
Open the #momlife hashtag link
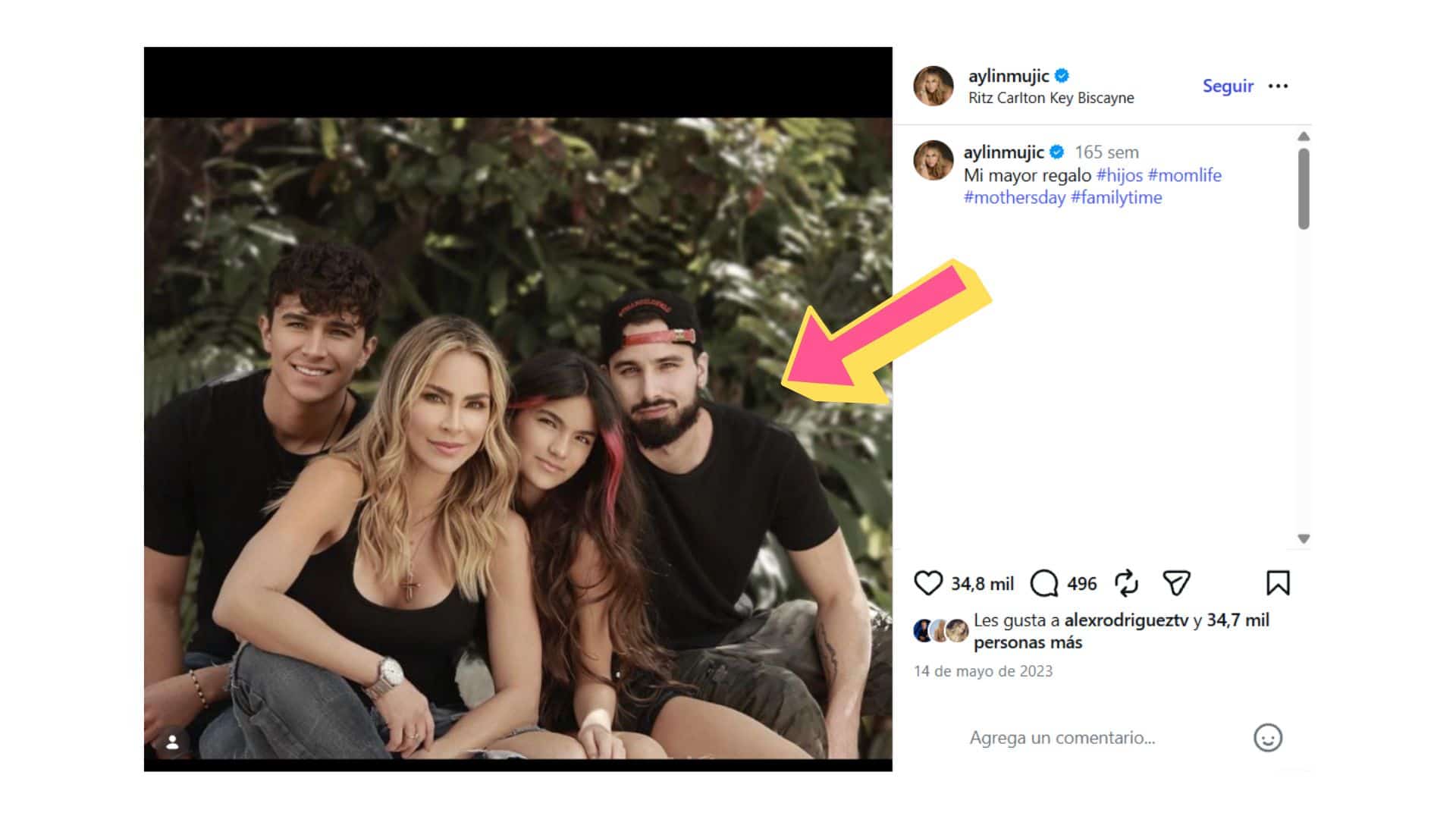1185,175
